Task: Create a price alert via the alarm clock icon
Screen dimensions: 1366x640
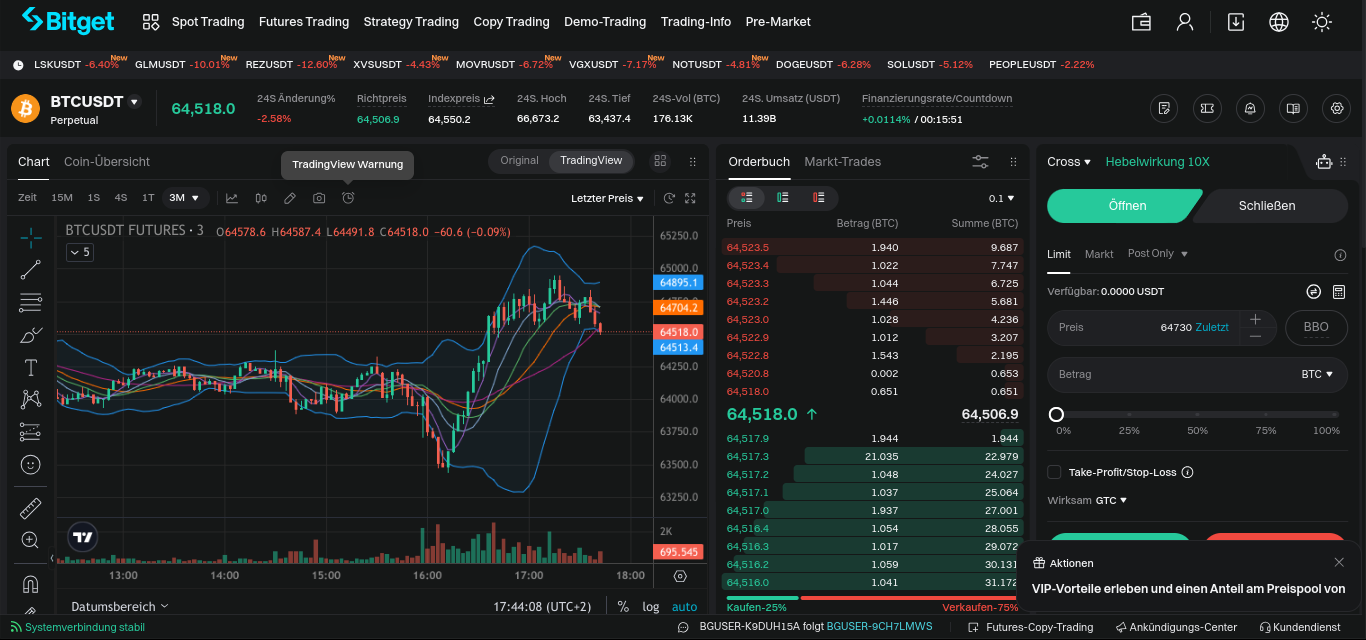Action: tap(347, 198)
